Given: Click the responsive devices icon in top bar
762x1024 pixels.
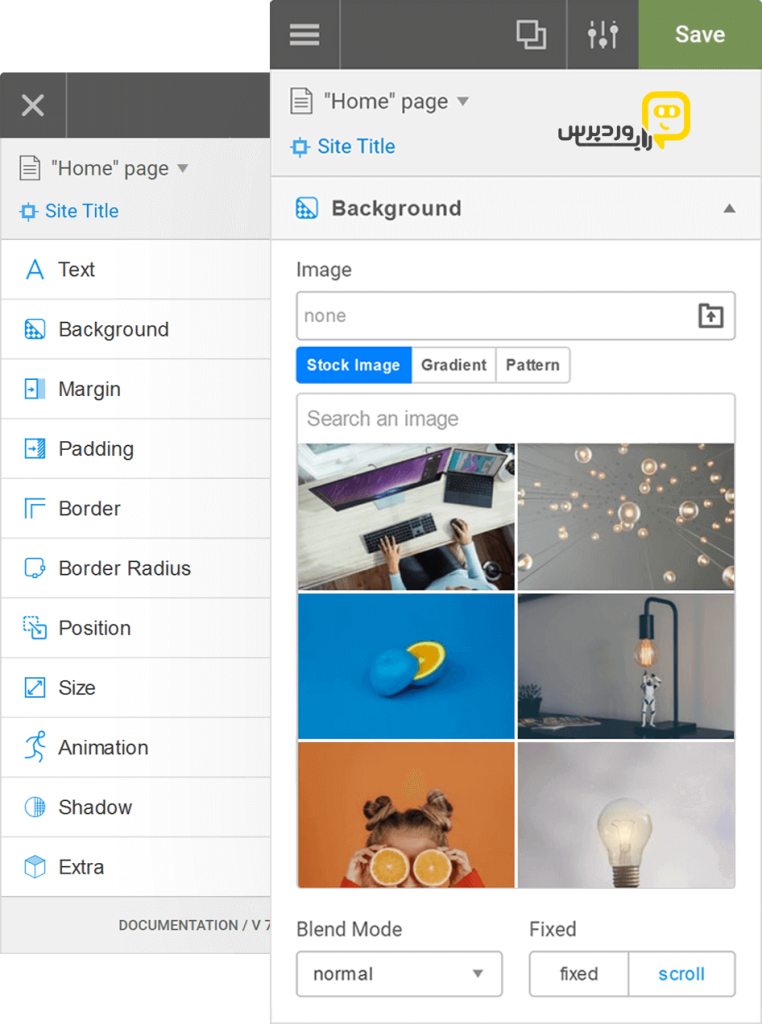Looking at the screenshot, I should [x=531, y=35].
